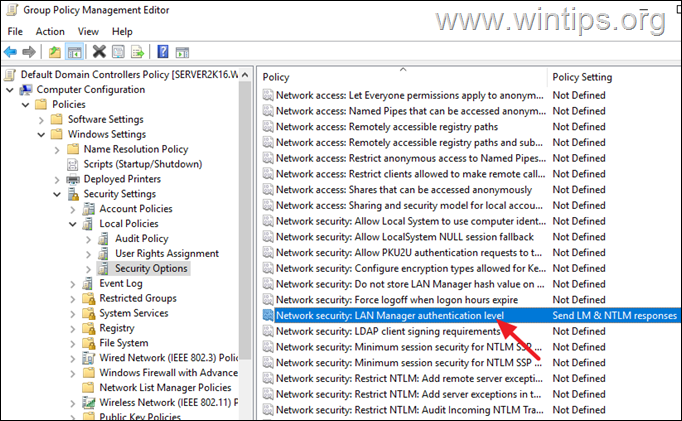The image size is (682, 421).
Task: Select Default Domain Controllers Policy root node
Action: [x=129, y=74]
